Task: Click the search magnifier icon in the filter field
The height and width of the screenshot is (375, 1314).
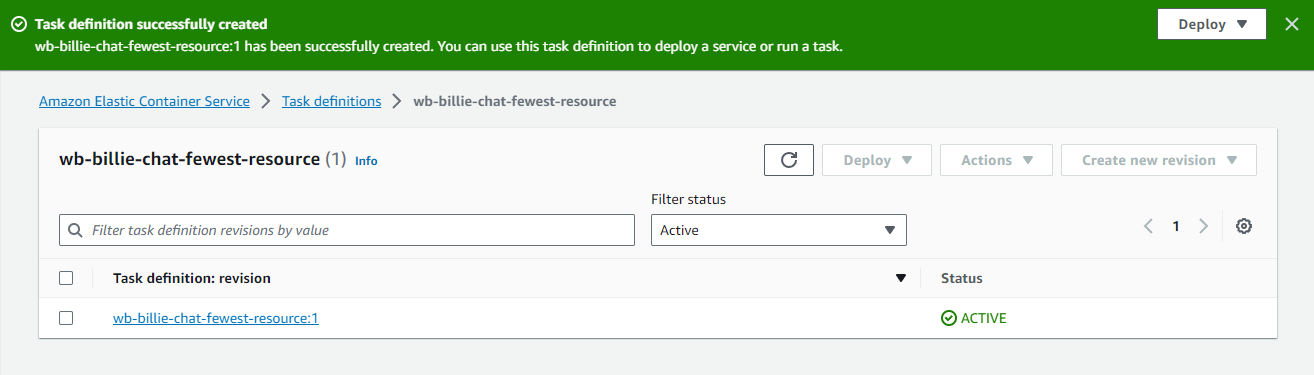Action: (75, 230)
